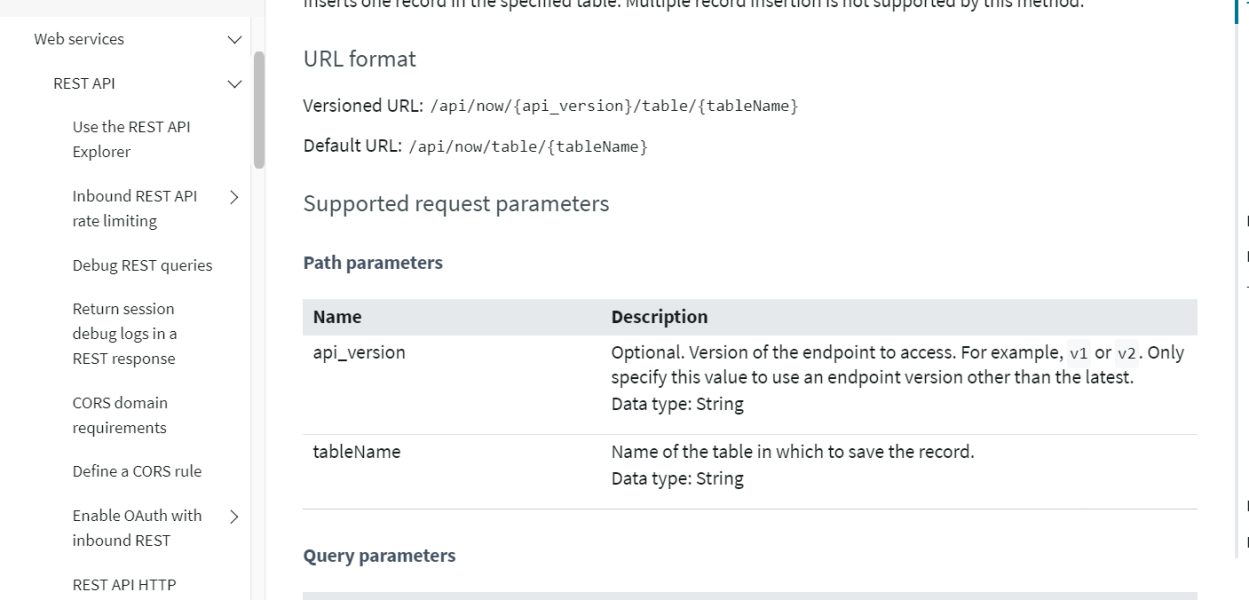The width and height of the screenshot is (1249, 600).
Task: Click the api_version parameter name cell
Action: (359, 353)
